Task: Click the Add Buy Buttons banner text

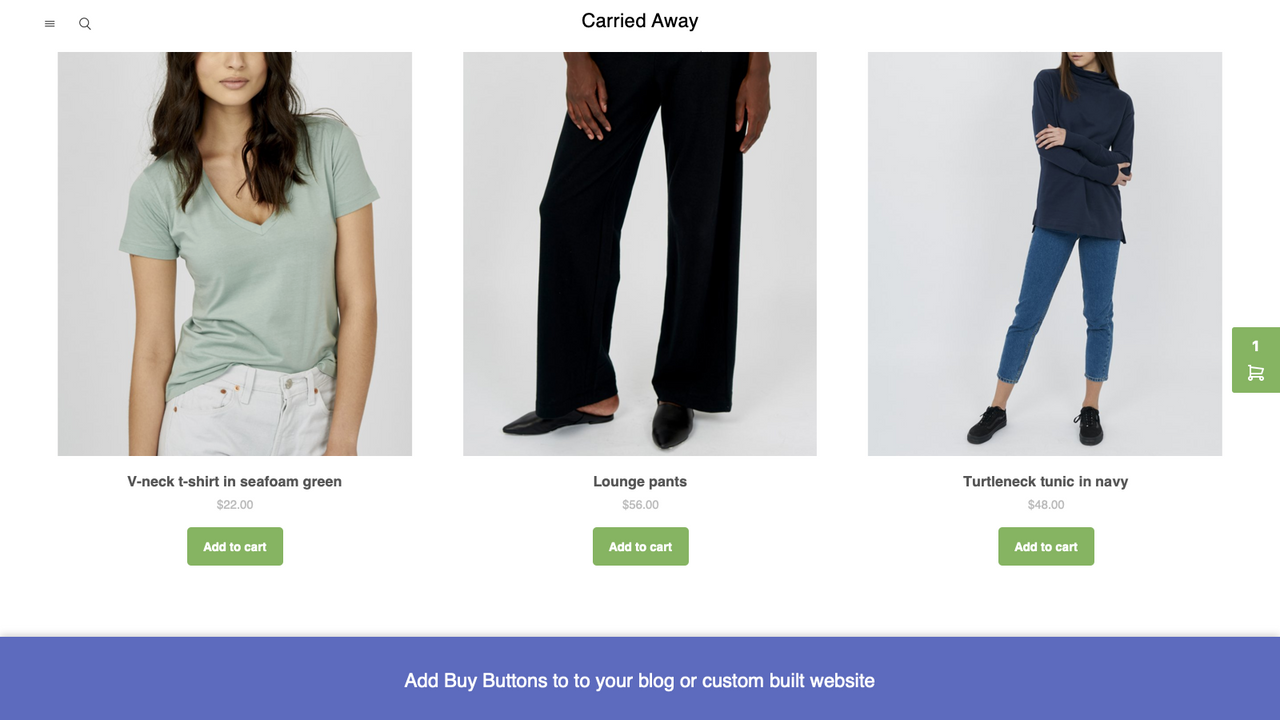Action: pyautogui.click(x=639, y=680)
